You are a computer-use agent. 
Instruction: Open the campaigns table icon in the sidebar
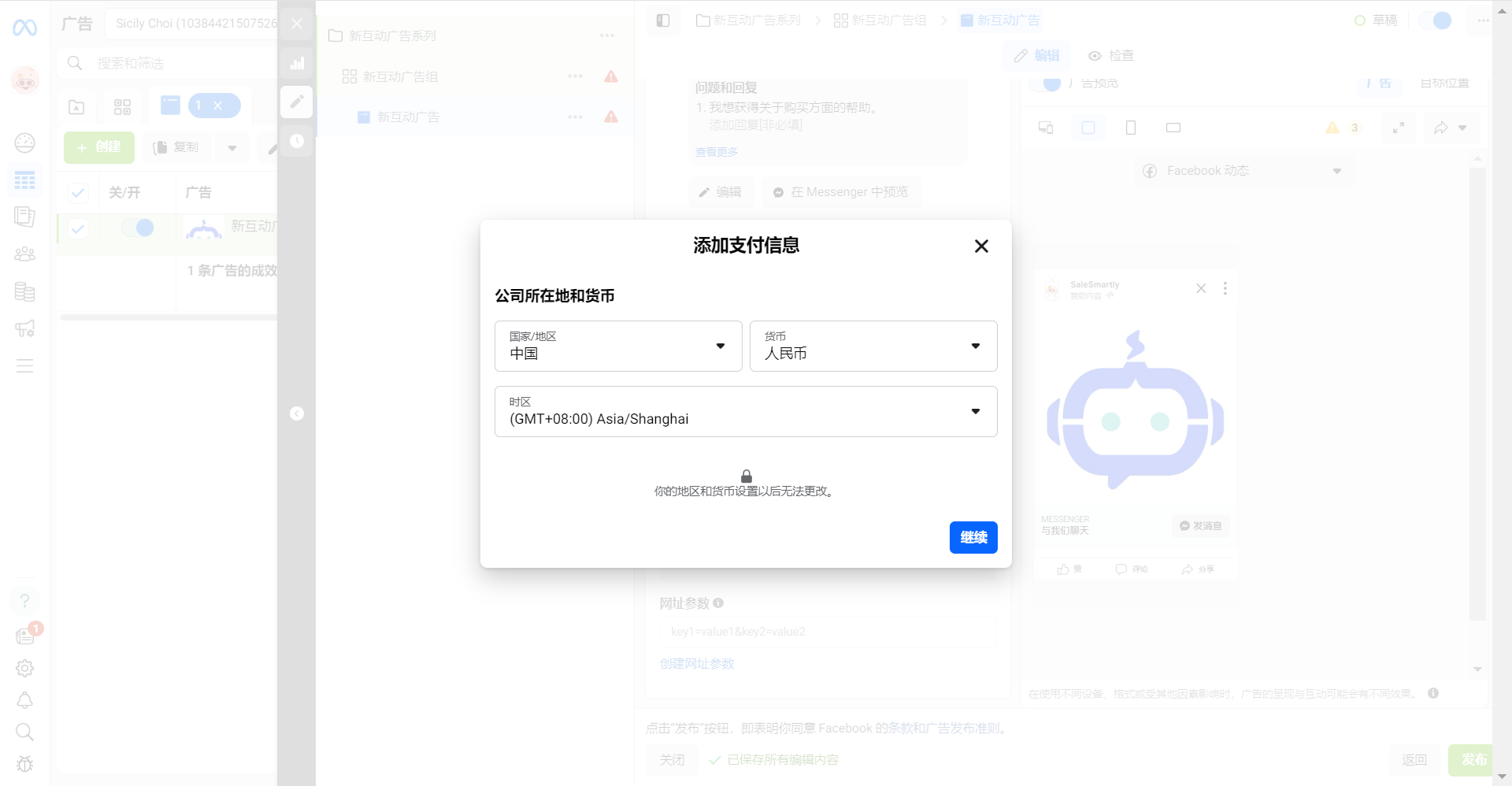[x=24, y=180]
